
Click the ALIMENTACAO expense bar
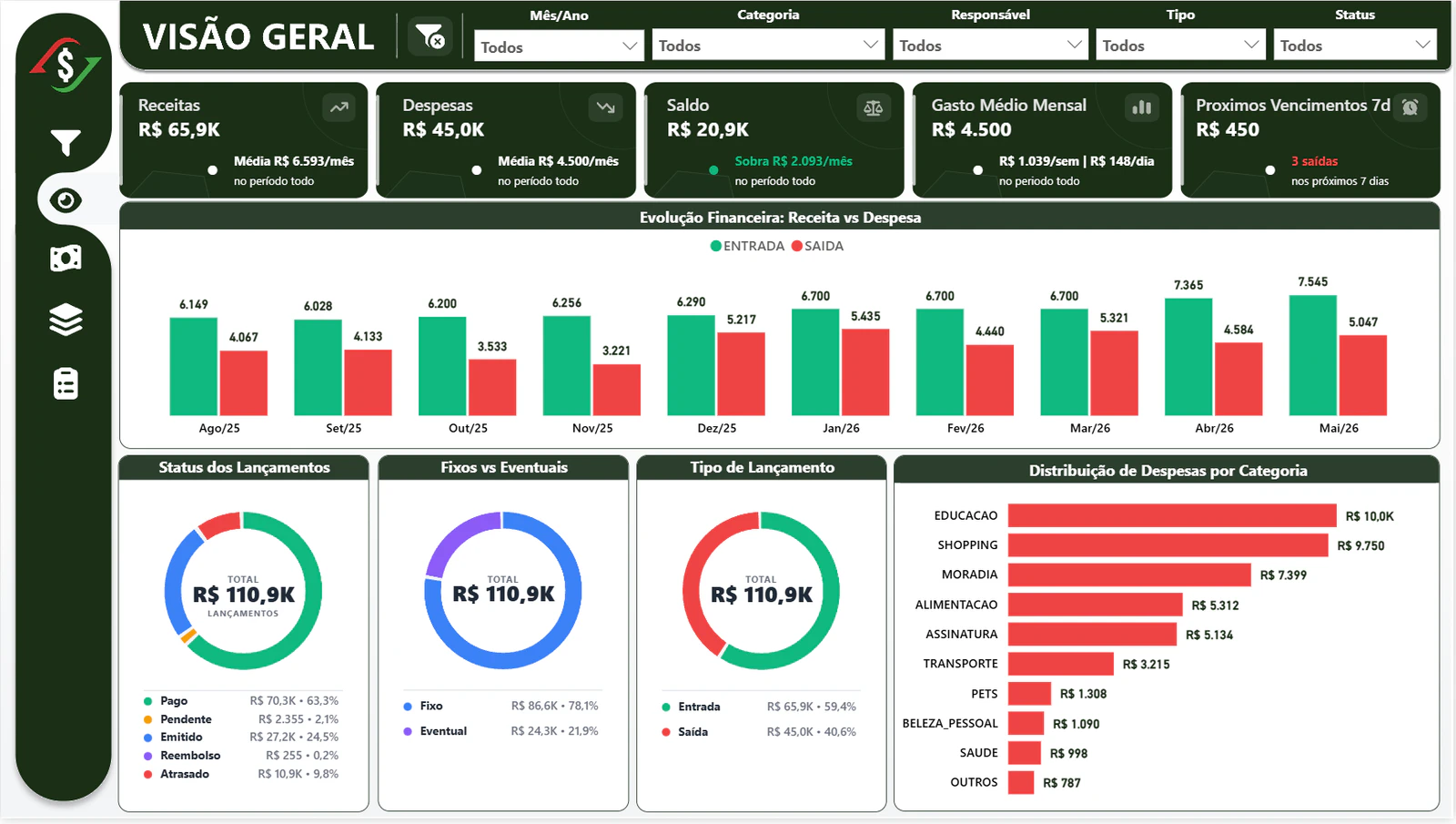(1096, 605)
